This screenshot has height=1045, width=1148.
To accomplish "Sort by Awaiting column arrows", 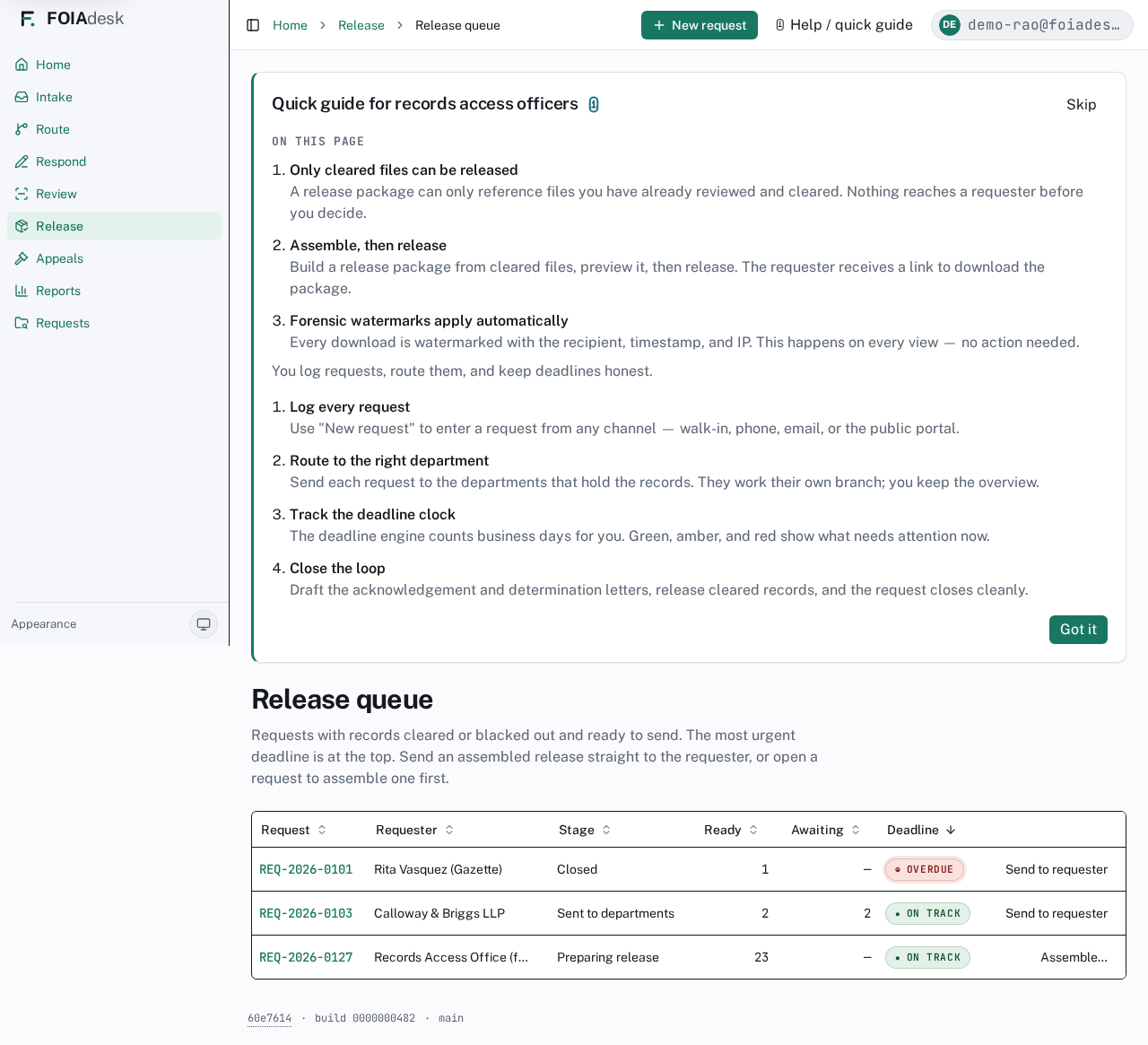I will pos(856,830).
